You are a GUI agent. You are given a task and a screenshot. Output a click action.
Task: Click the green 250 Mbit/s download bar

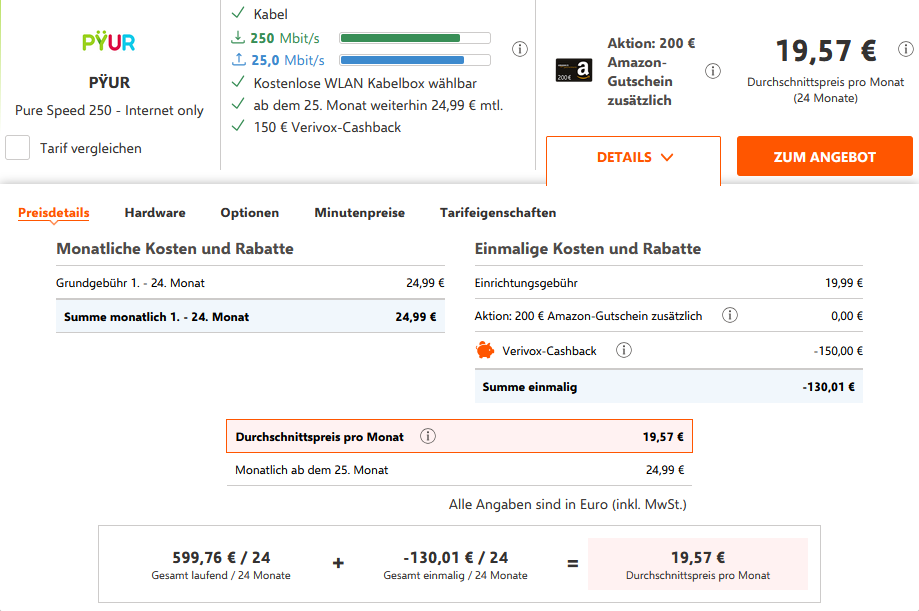tap(415, 38)
